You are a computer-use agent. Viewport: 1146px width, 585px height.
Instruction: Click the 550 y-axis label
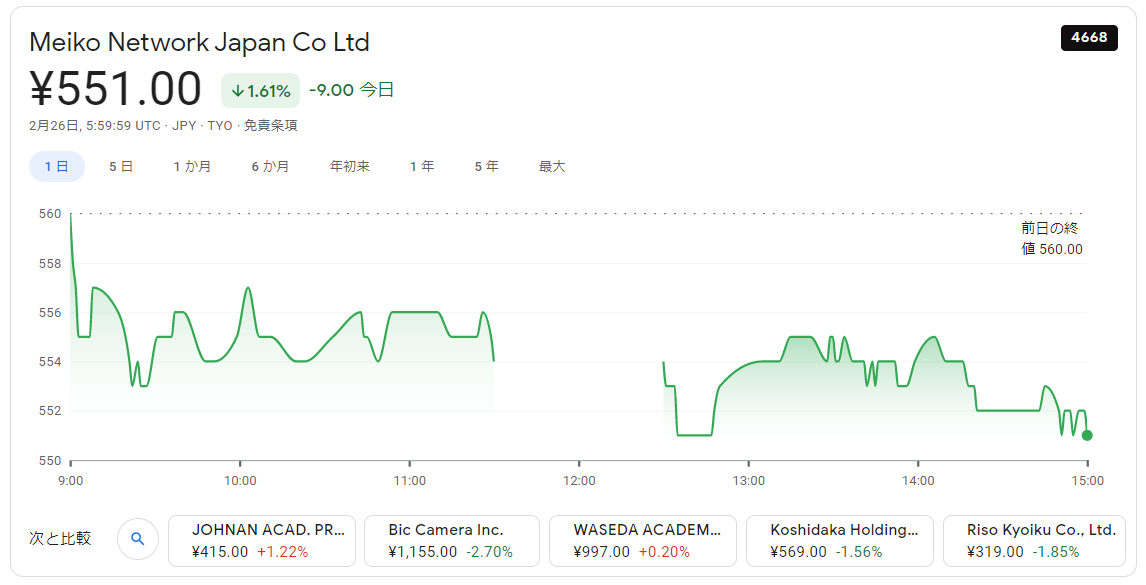click(50, 461)
